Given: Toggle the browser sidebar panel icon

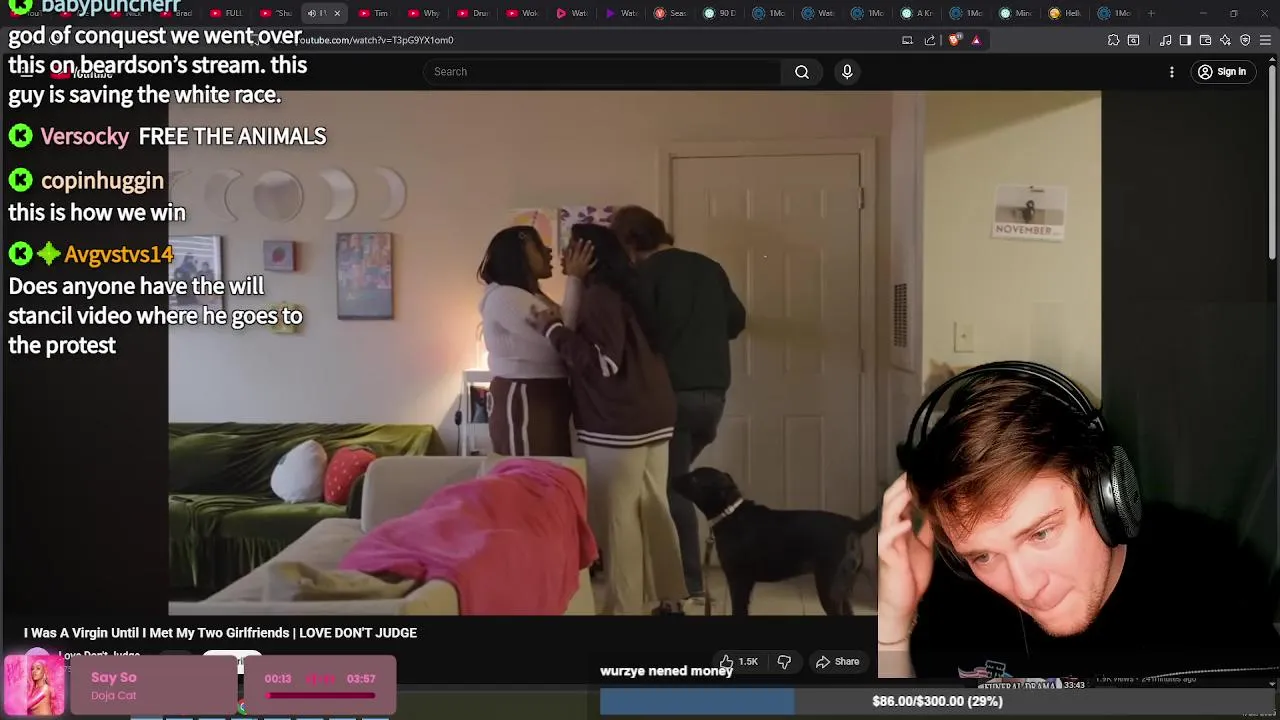Looking at the screenshot, I should pos(1185,40).
